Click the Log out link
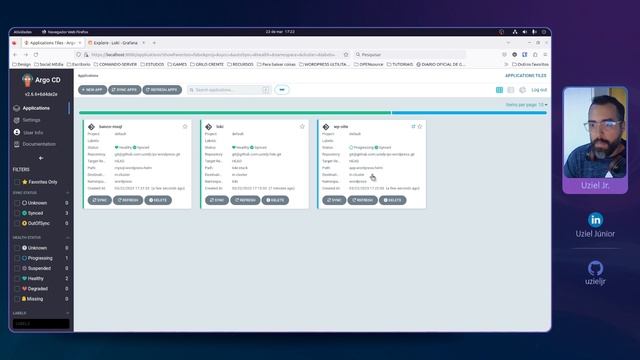This screenshot has height=360, width=640. click(539, 90)
